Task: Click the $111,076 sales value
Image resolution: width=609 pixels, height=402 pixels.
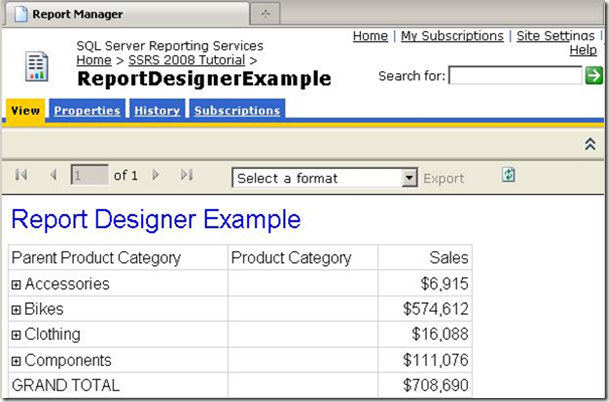Action: coord(435,360)
